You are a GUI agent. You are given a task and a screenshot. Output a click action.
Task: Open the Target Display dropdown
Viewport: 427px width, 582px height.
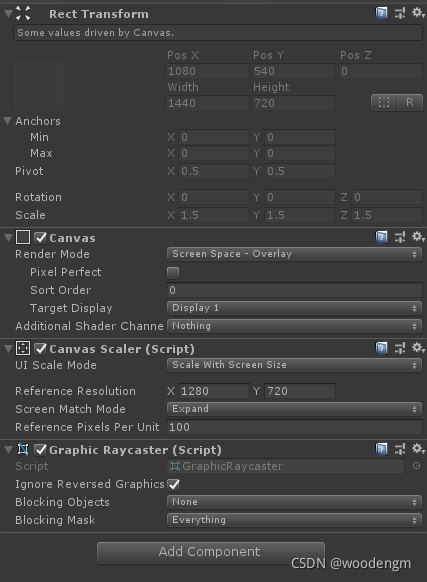pyautogui.click(x=294, y=308)
